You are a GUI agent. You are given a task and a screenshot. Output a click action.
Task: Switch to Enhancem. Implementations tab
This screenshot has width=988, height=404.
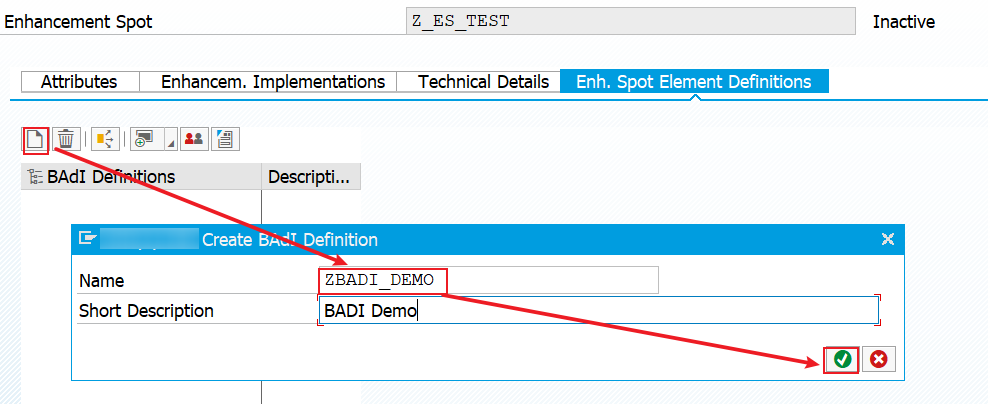click(x=273, y=82)
